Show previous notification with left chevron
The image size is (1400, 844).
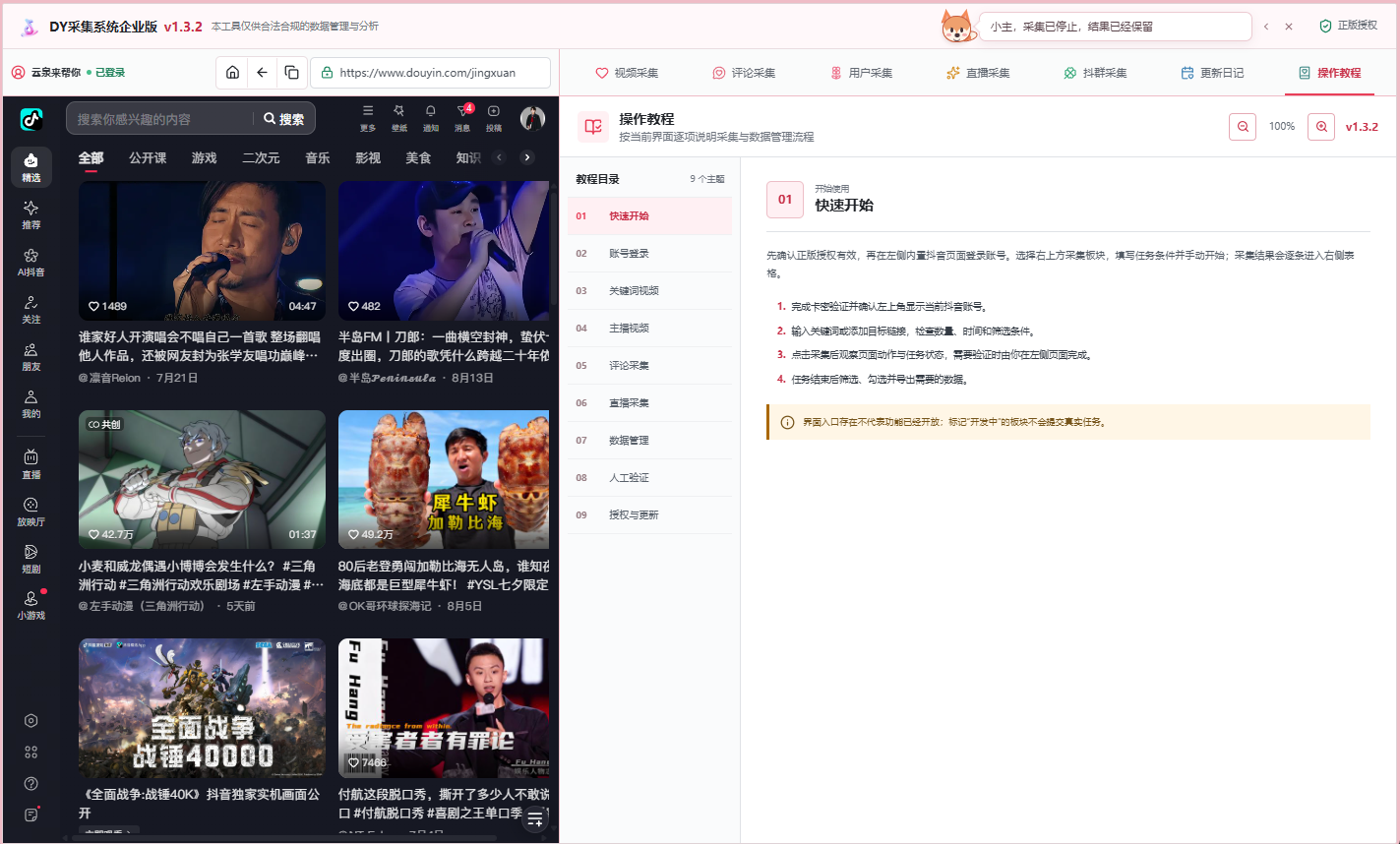tap(1266, 27)
